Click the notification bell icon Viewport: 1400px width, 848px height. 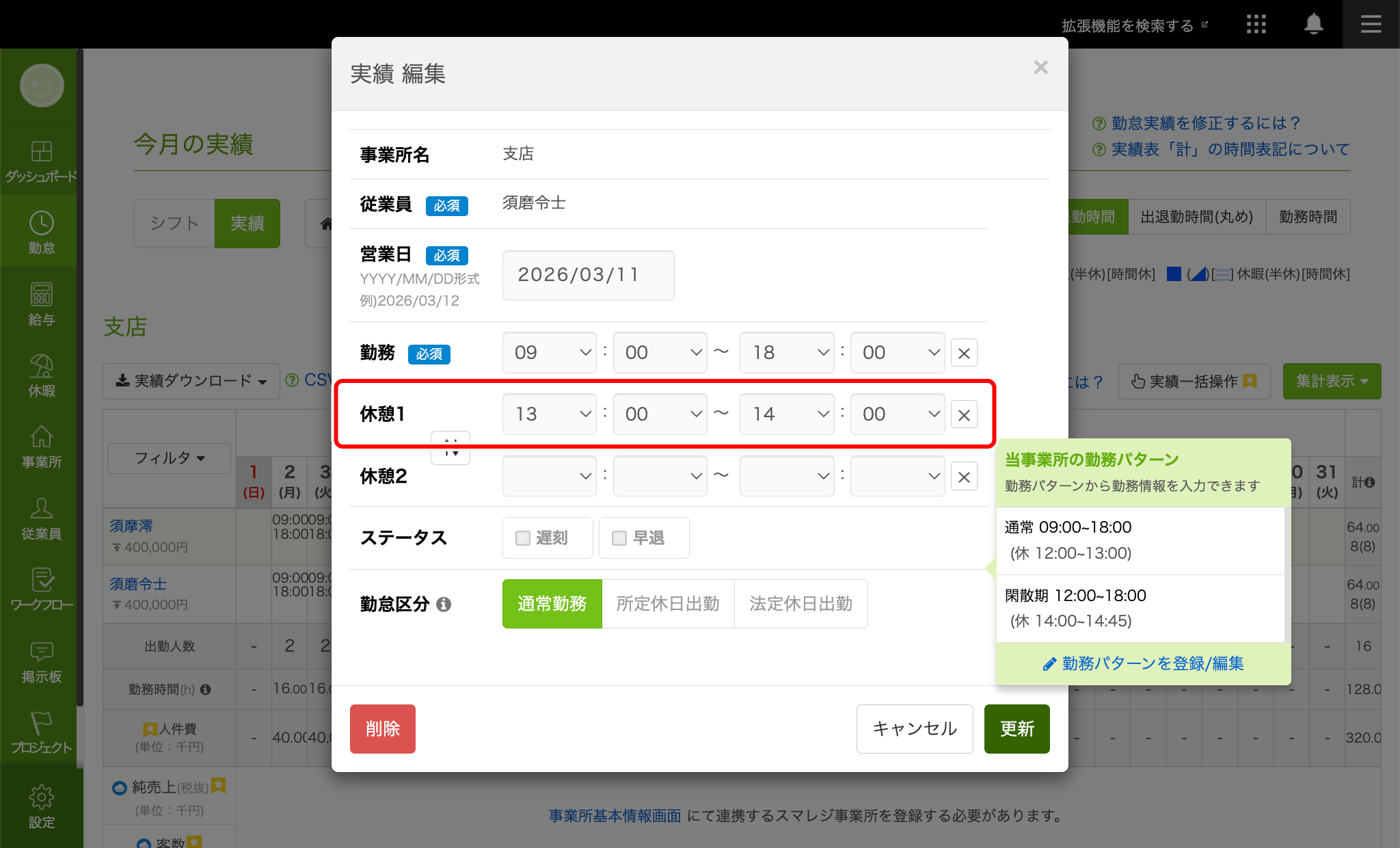1313,25
